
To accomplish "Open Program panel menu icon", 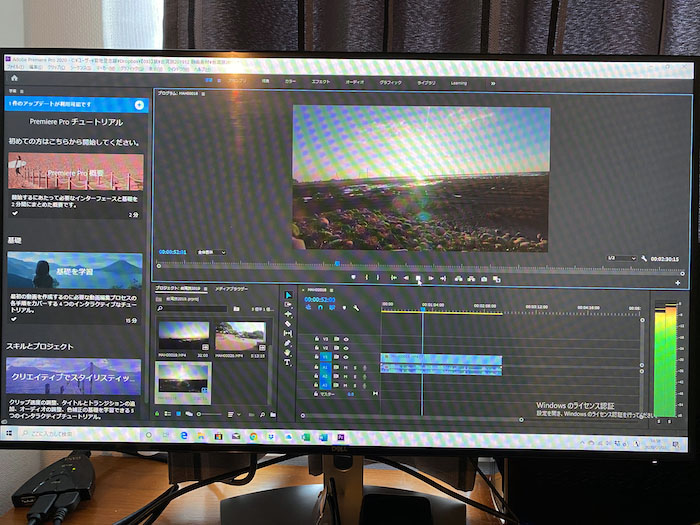I will (203, 94).
